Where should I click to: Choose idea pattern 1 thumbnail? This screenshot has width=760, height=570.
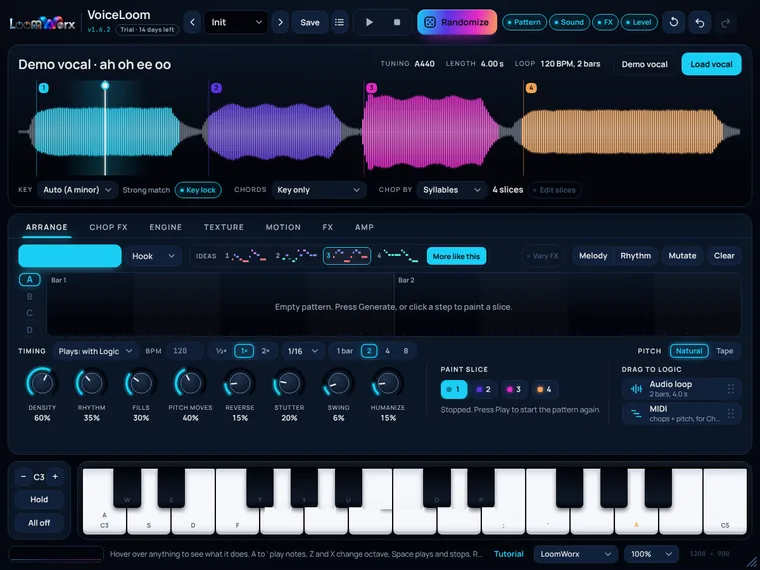tap(246, 256)
